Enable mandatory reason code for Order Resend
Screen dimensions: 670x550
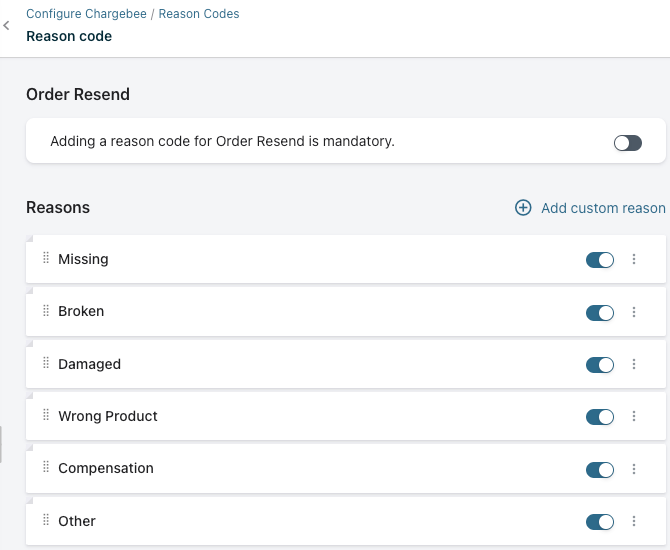(627, 143)
